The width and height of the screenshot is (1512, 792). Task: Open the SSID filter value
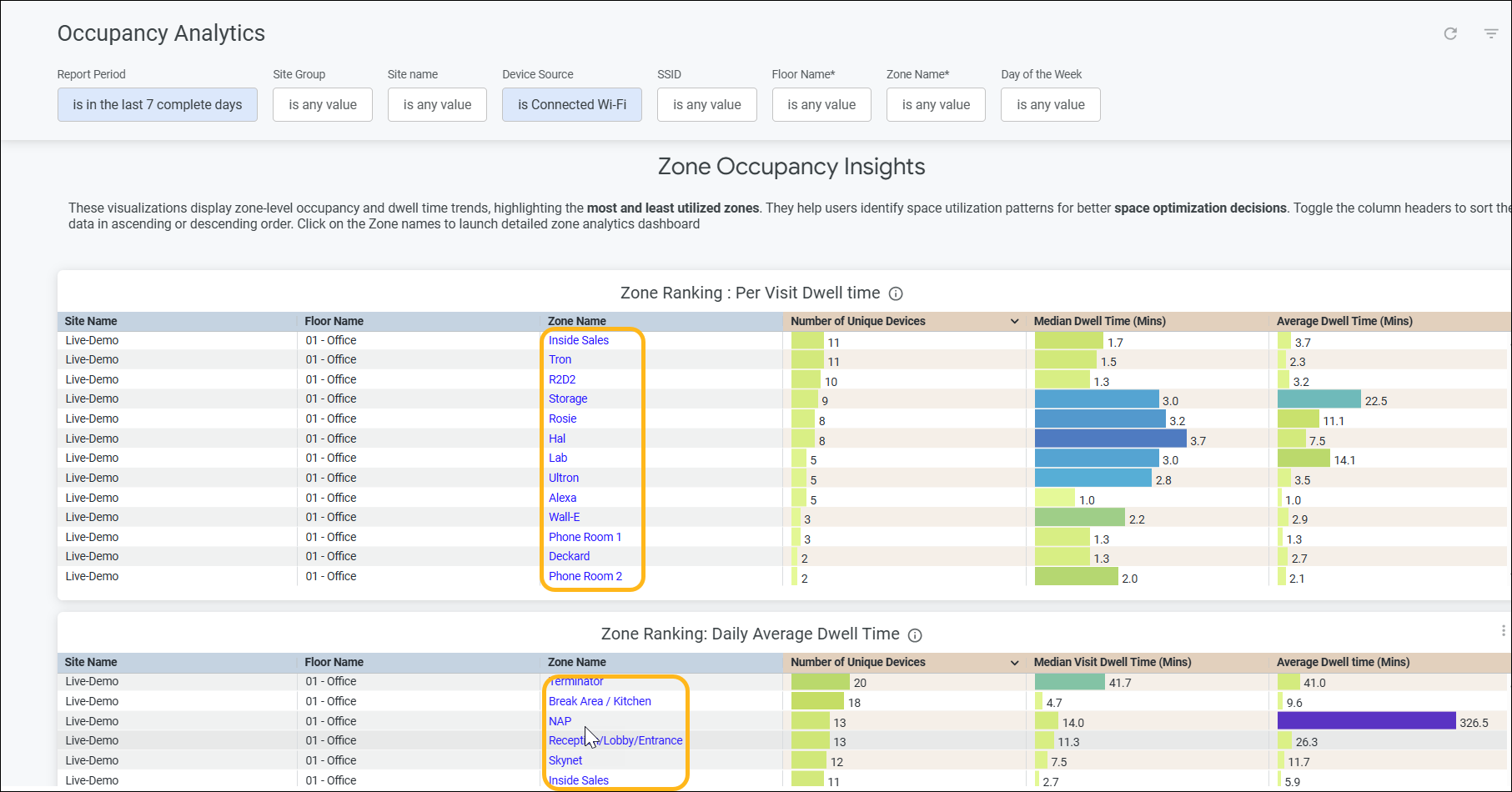[706, 105]
